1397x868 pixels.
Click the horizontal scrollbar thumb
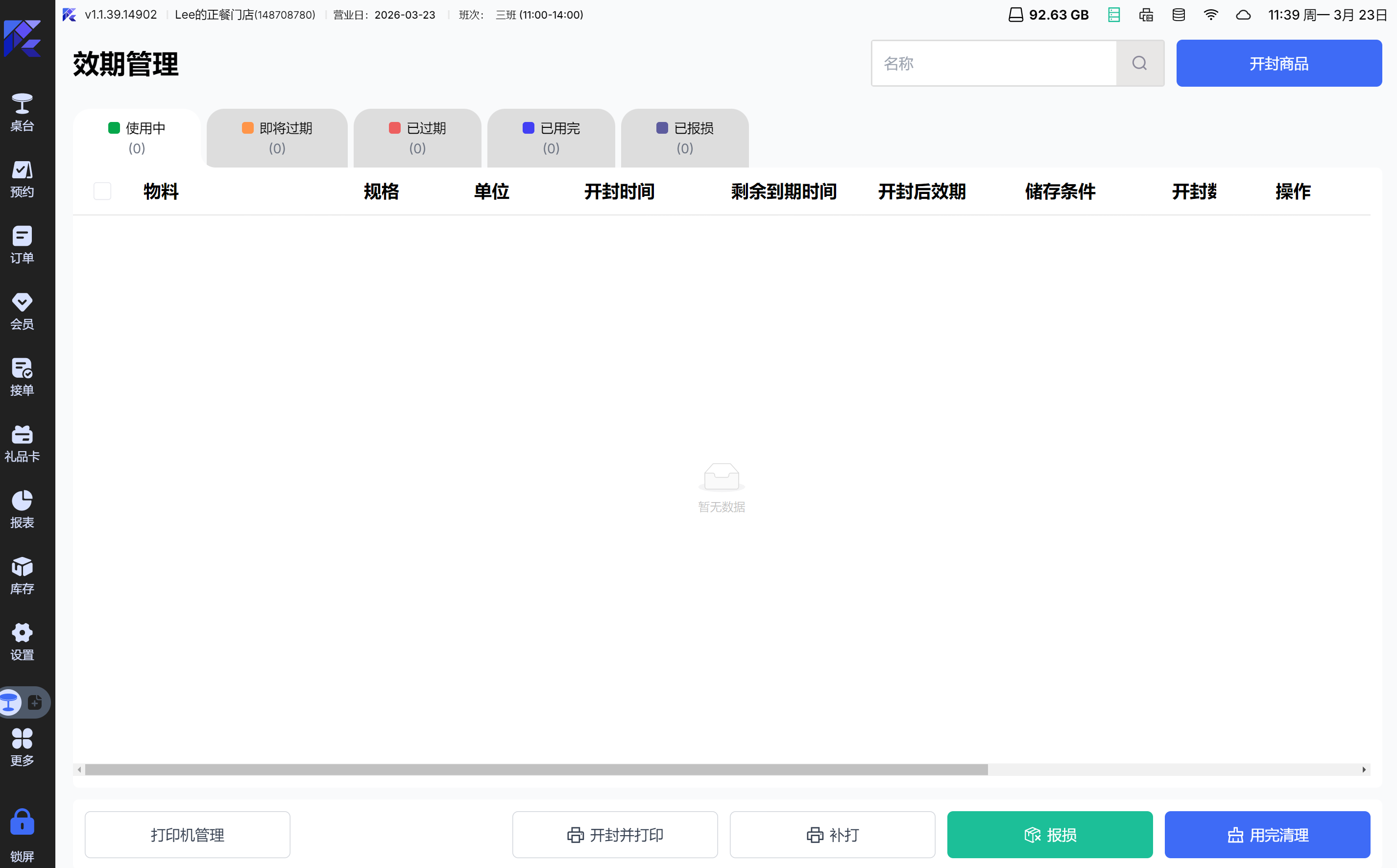(x=536, y=770)
